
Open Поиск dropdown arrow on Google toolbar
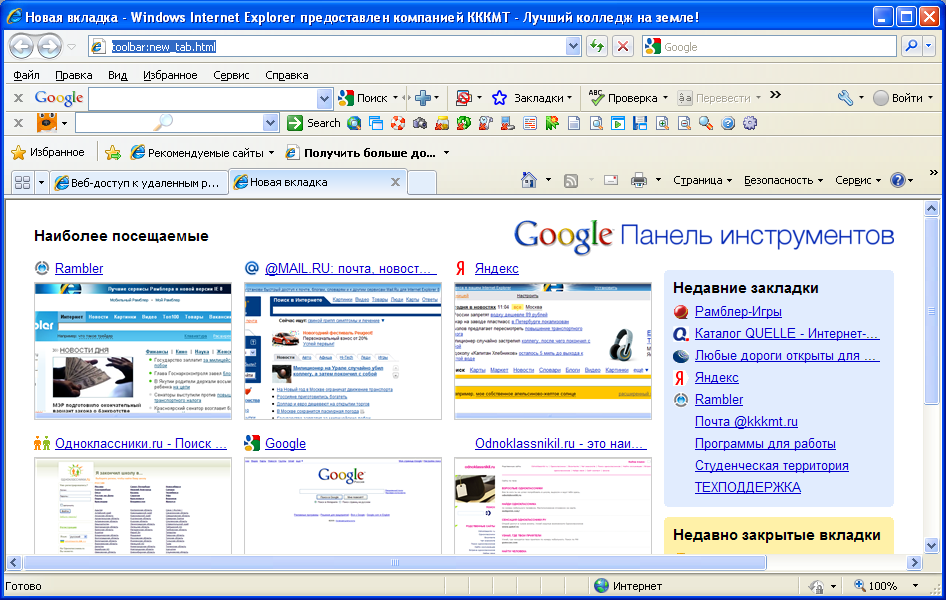click(395, 98)
